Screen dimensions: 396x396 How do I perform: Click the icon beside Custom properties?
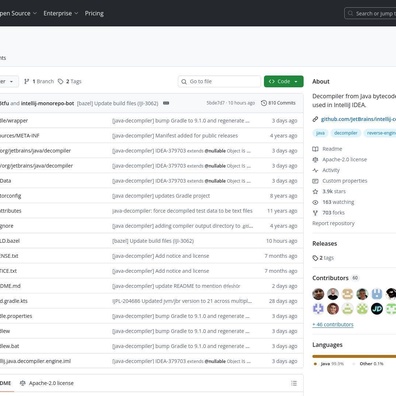(315, 181)
